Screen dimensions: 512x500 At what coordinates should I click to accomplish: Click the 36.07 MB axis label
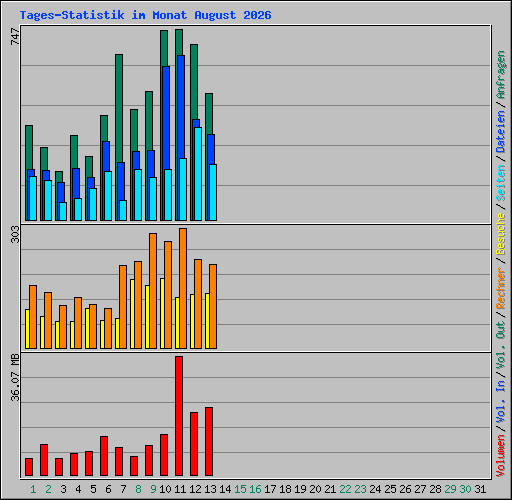click(x=15, y=378)
